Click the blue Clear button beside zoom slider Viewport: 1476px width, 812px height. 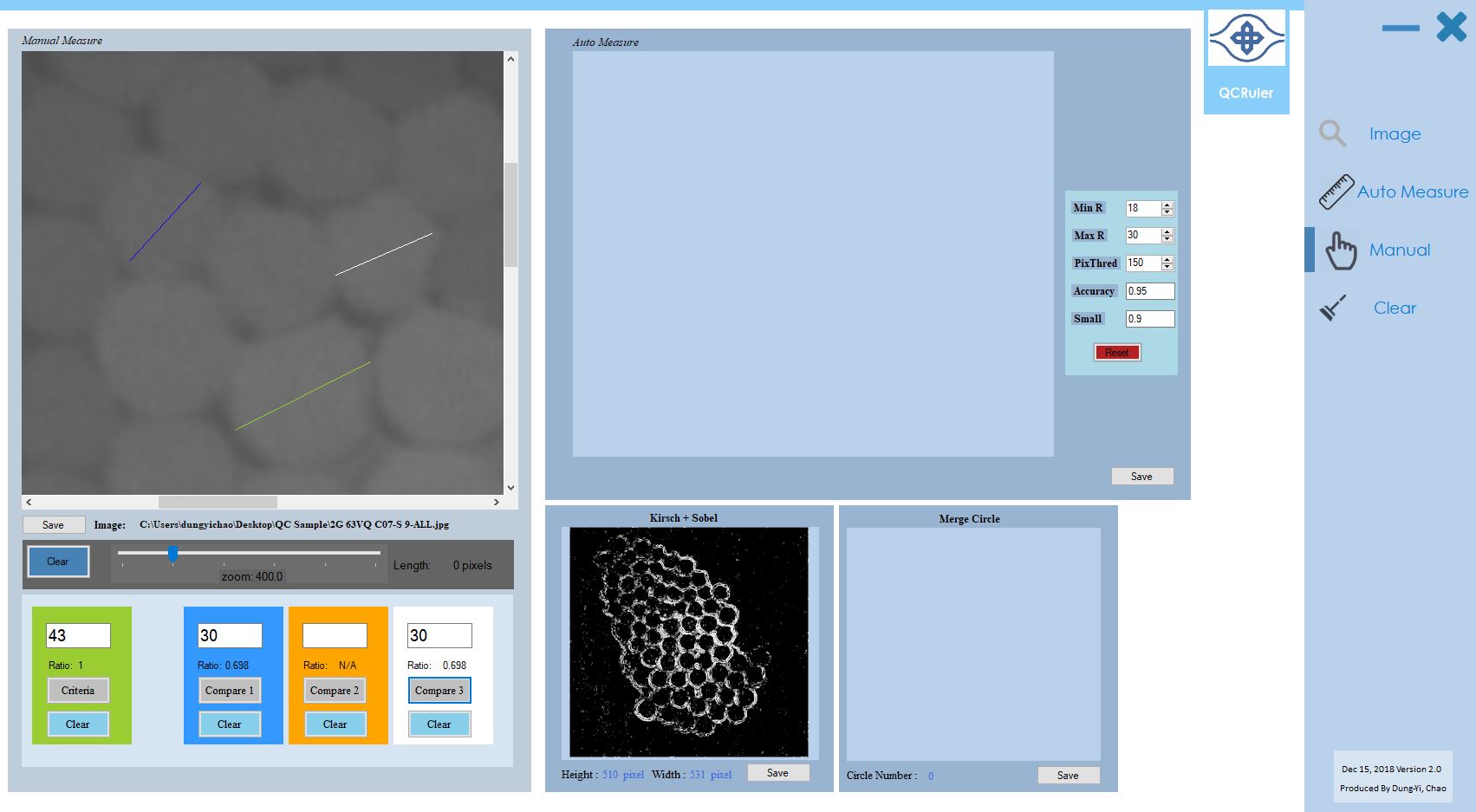click(x=58, y=562)
